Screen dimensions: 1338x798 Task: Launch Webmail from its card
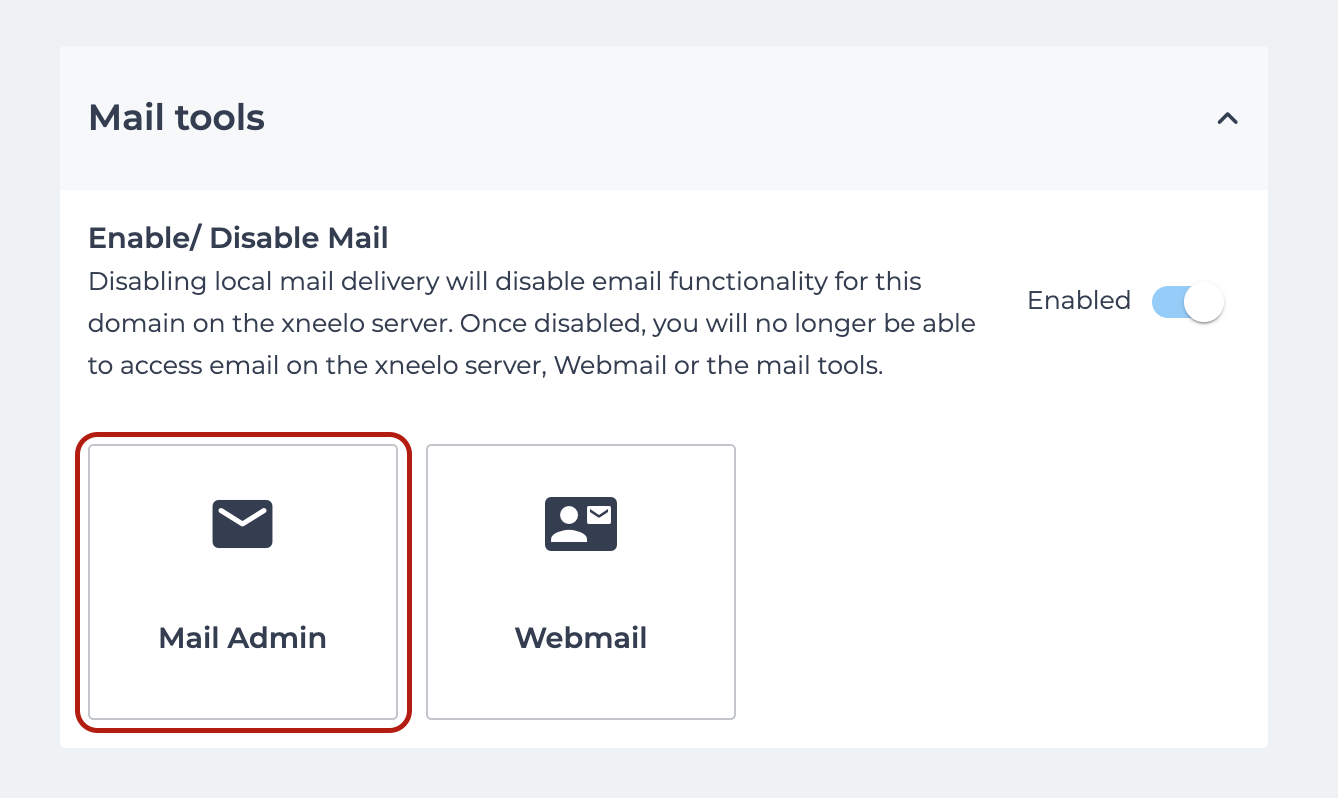tap(581, 582)
